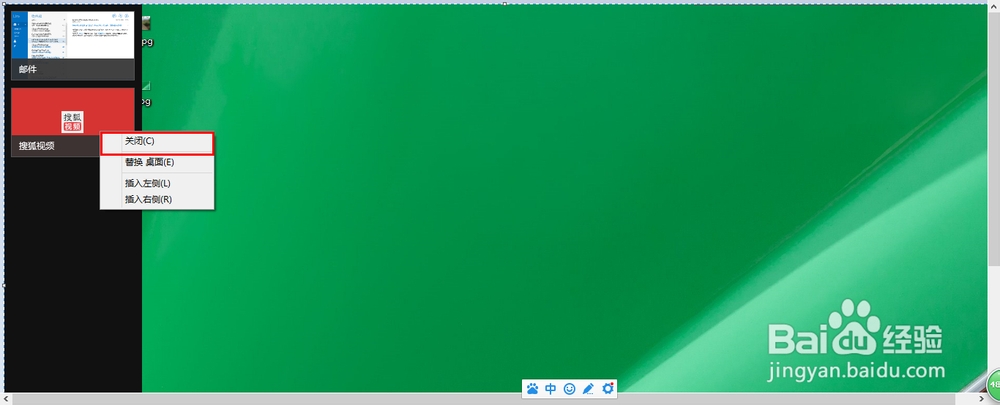
Task: Select 插入左侧(L) menu entry
Action: pos(157,183)
